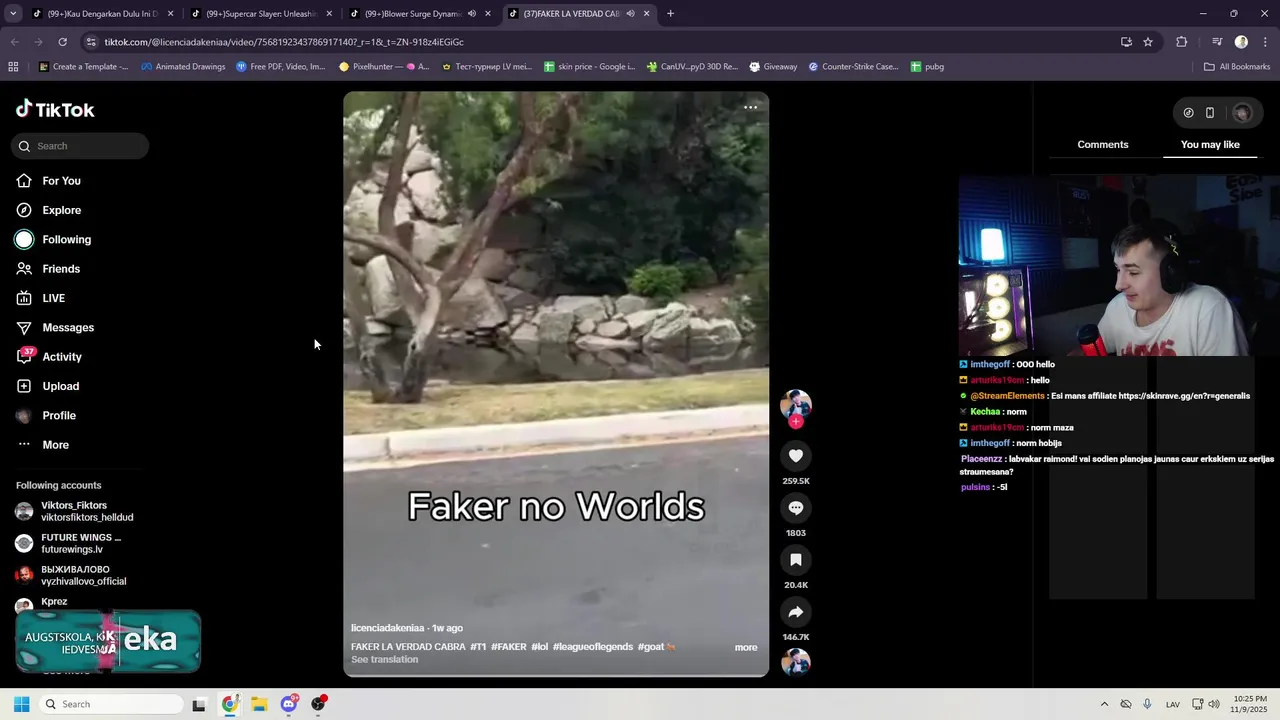This screenshot has width=1280, height=720.
Task: Open the For You feed
Action: (x=62, y=181)
